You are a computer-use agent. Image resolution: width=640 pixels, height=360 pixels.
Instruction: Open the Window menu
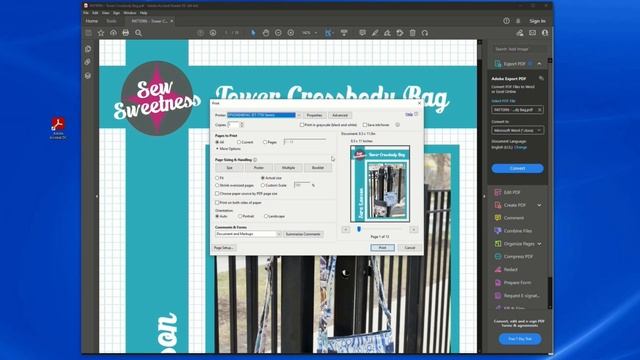point(129,13)
